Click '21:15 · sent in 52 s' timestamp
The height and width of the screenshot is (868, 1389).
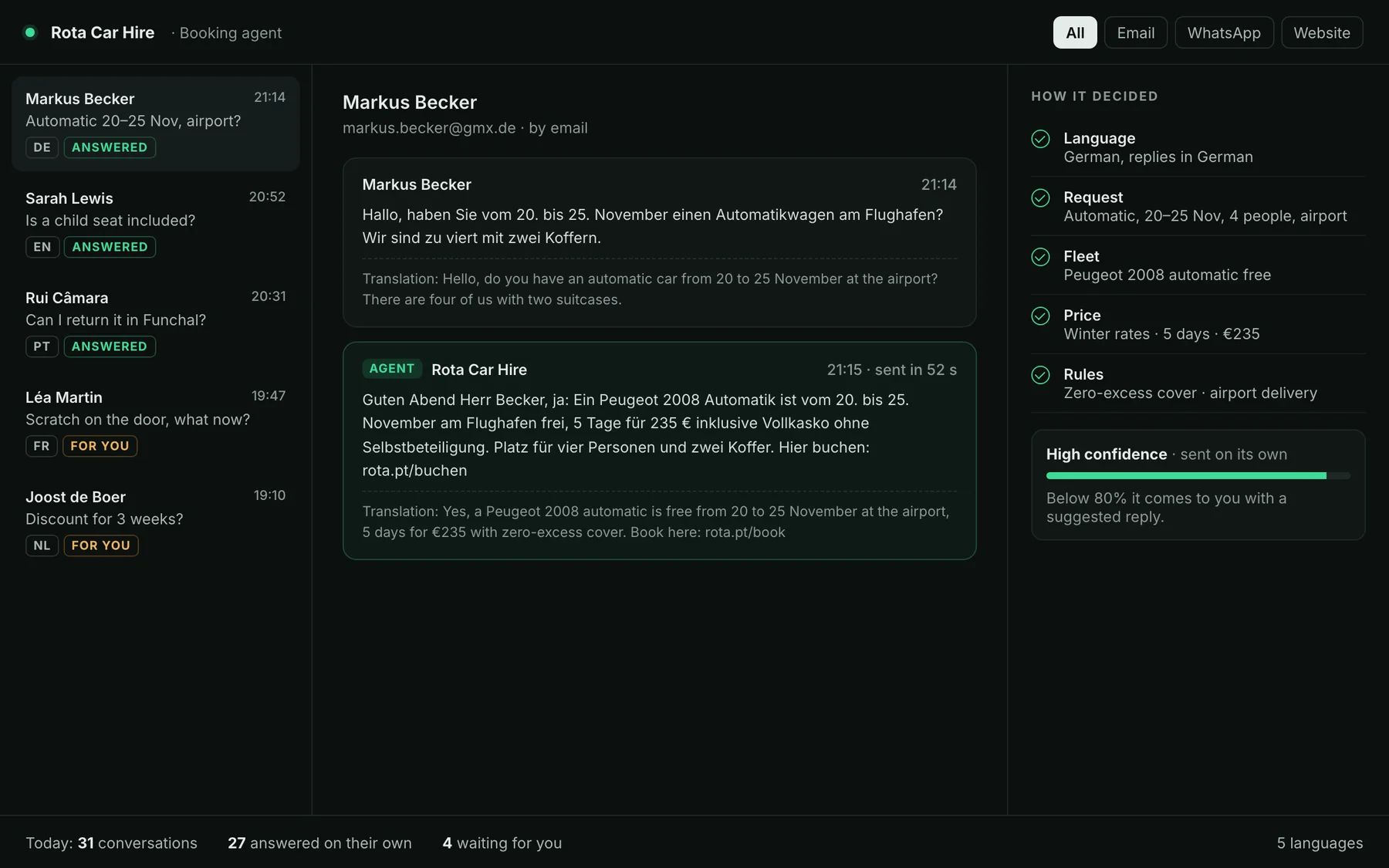[891, 370]
